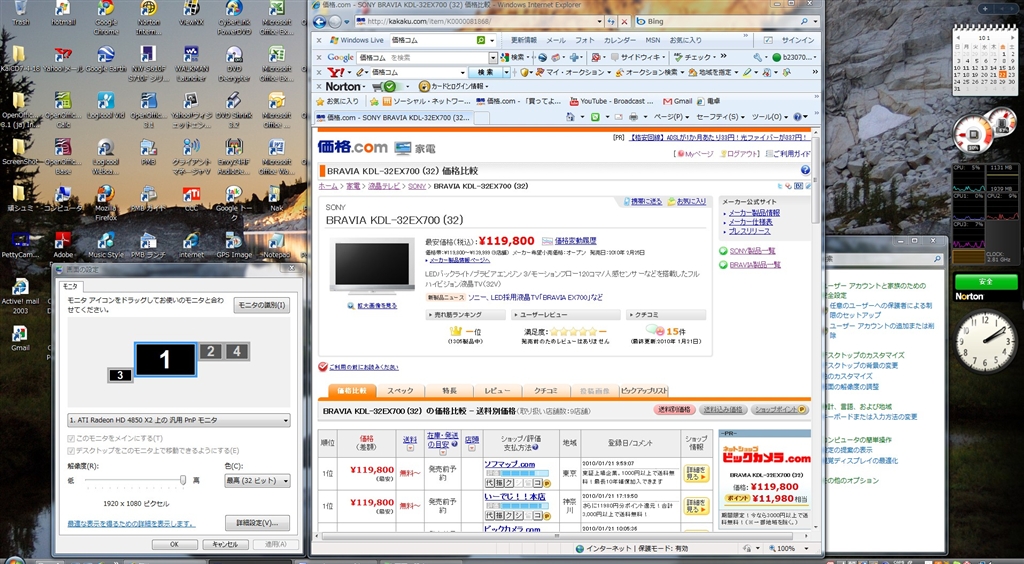Screen dimensions: 1024x564
Task: Click the 詳細設定 button
Action: [257, 523]
